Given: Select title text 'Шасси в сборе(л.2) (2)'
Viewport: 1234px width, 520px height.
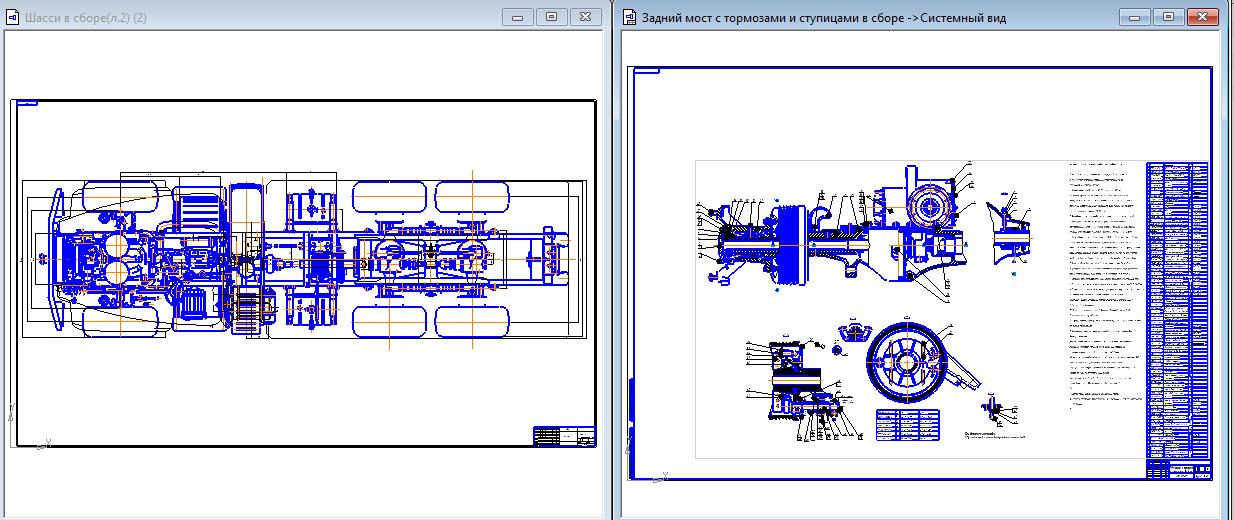Looking at the screenshot, I should pos(85,19).
